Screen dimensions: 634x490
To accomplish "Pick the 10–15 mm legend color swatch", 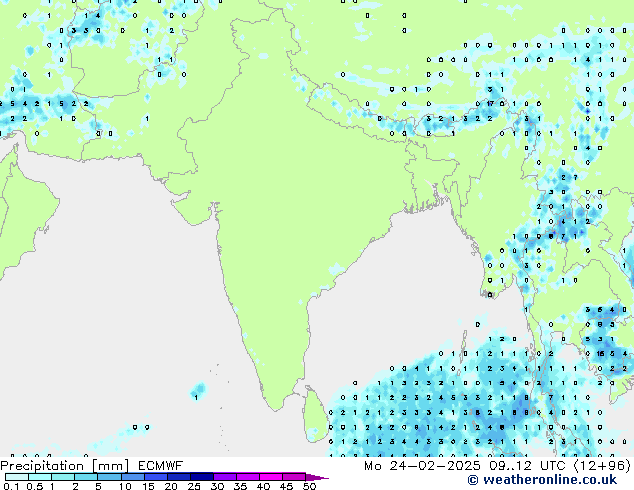I will pyautogui.click(x=132, y=477).
